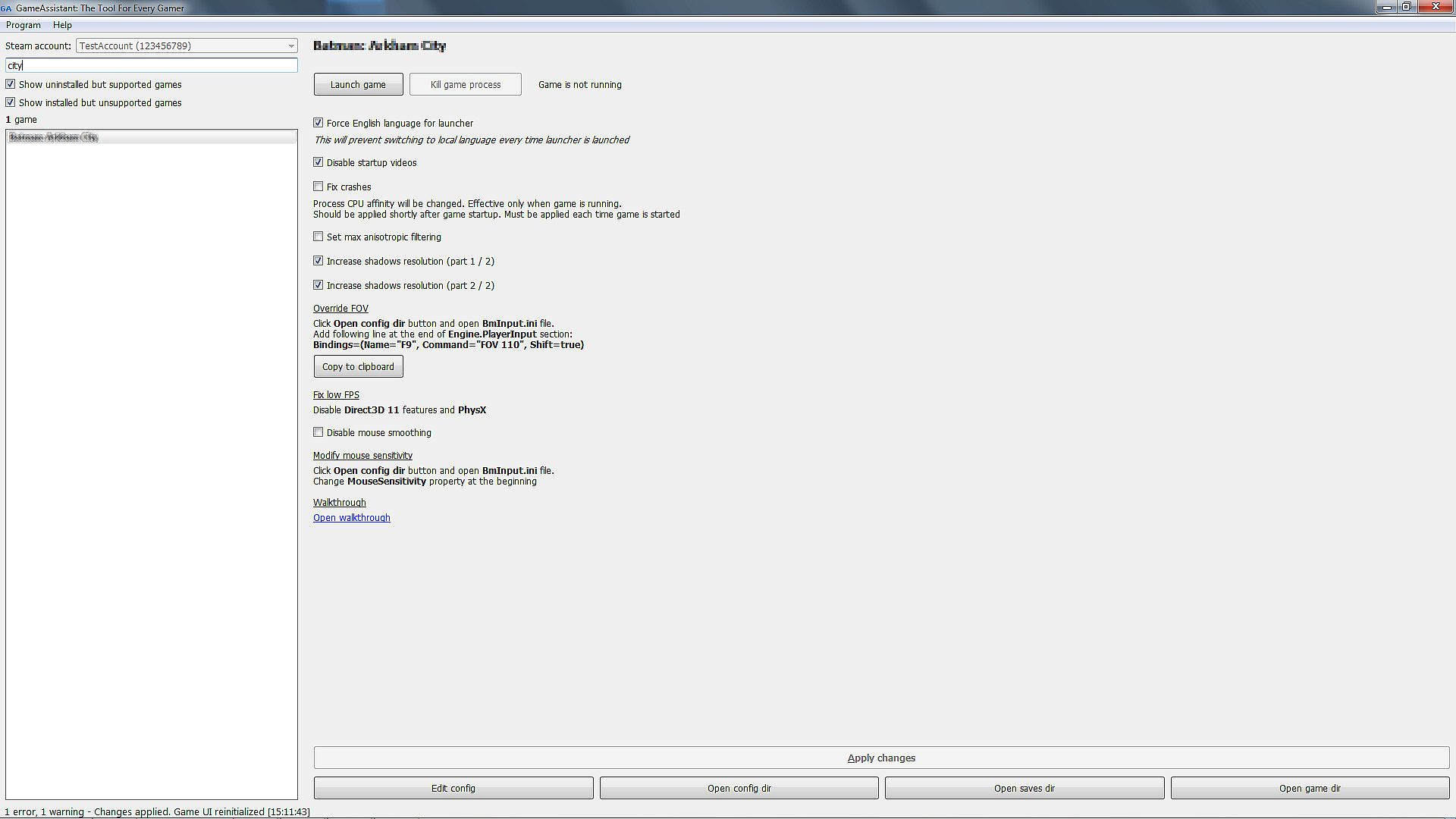Enable Set max anisotropic filtering
Image resolution: width=1456 pixels, height=819 pixels.
tap(318, 237)
